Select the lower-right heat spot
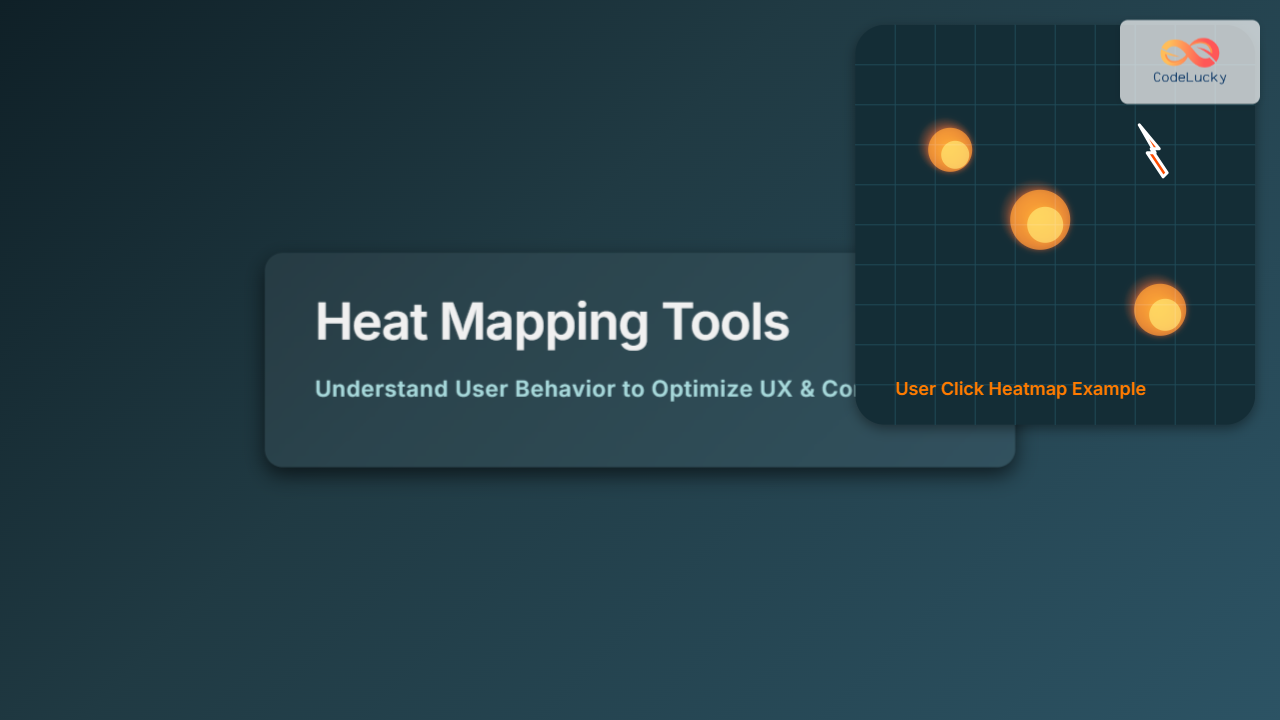1280x720 pixels. [x=1160, y=310]
